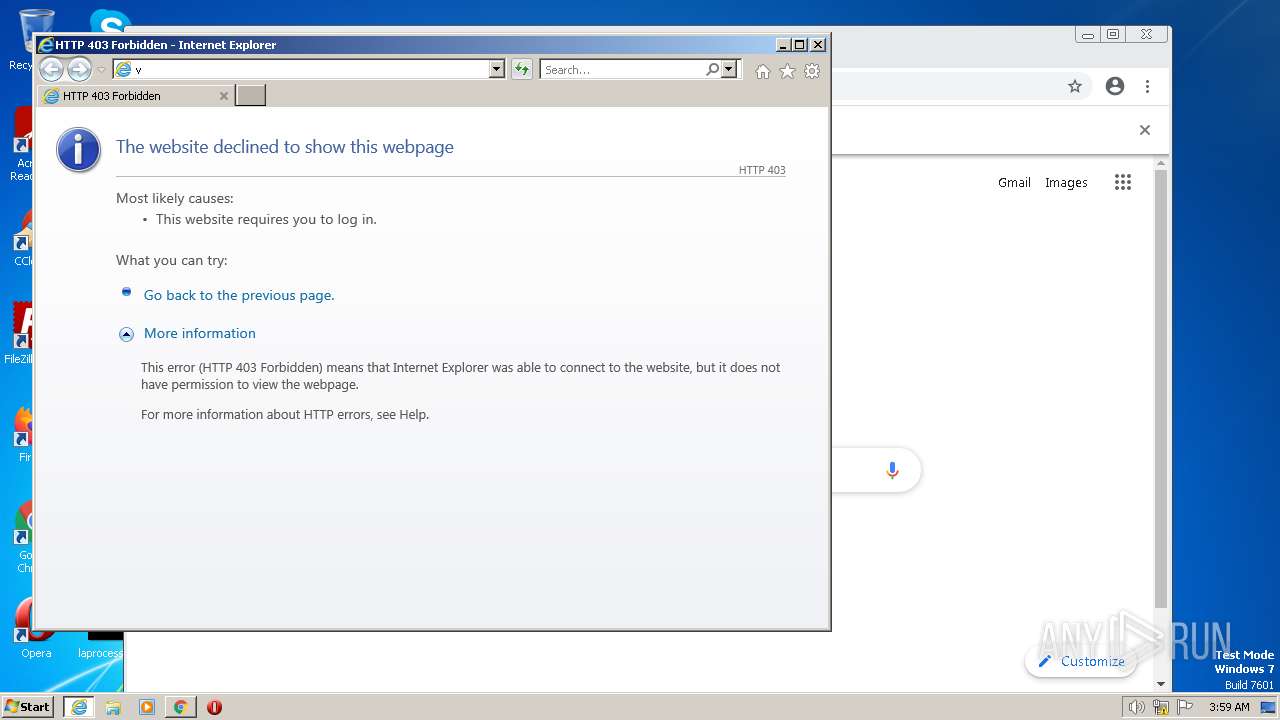This screenshot has height=720, width=1280.
Task: Click the Google voice search microphone
Action: click(892, 470)
